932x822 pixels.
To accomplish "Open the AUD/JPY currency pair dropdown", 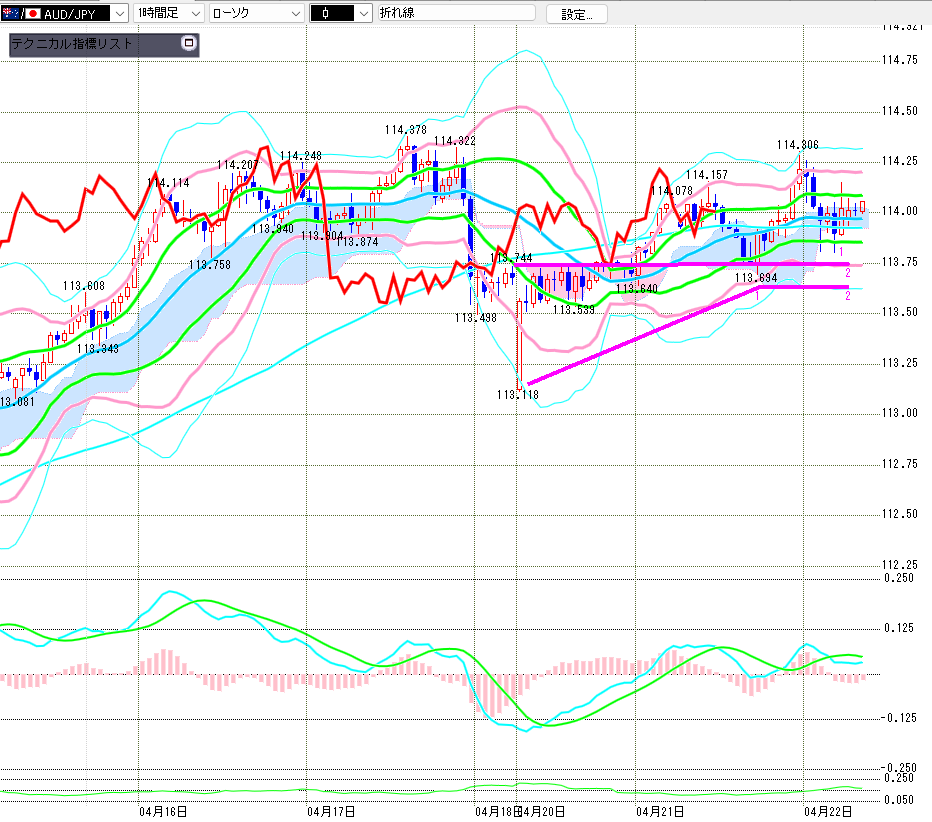I will pyautogui.click(x=119, y=13).
